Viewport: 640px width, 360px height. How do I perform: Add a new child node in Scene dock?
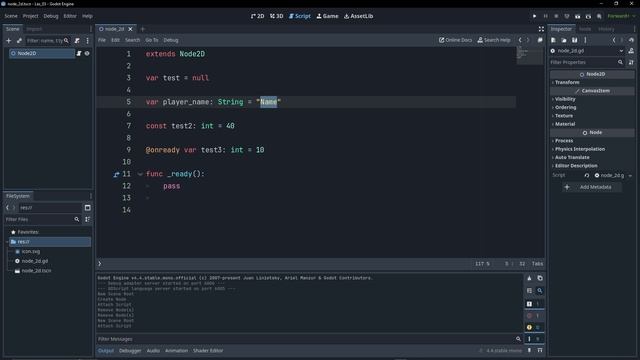(x=9, y=41)
